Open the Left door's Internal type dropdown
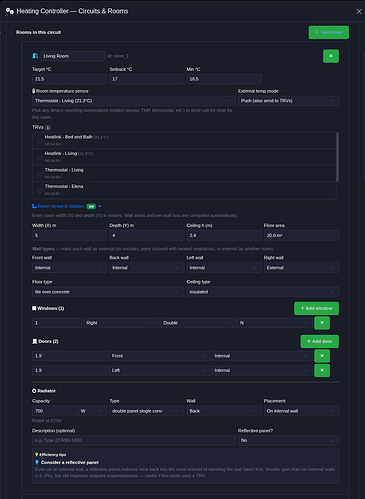Image resolution: width=365 pixels, height=499 pixels. pos(262,370)
